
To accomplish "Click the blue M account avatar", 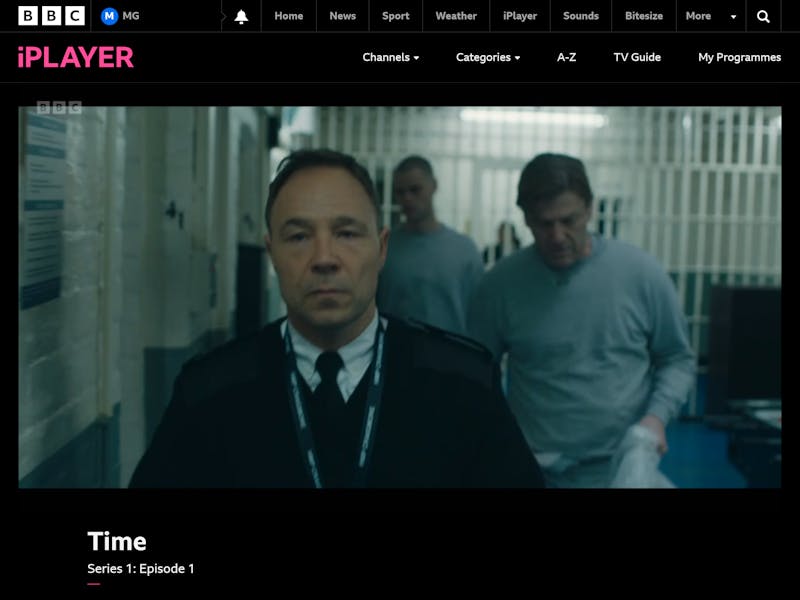I will pyautogui.click(x=109, y=16).
